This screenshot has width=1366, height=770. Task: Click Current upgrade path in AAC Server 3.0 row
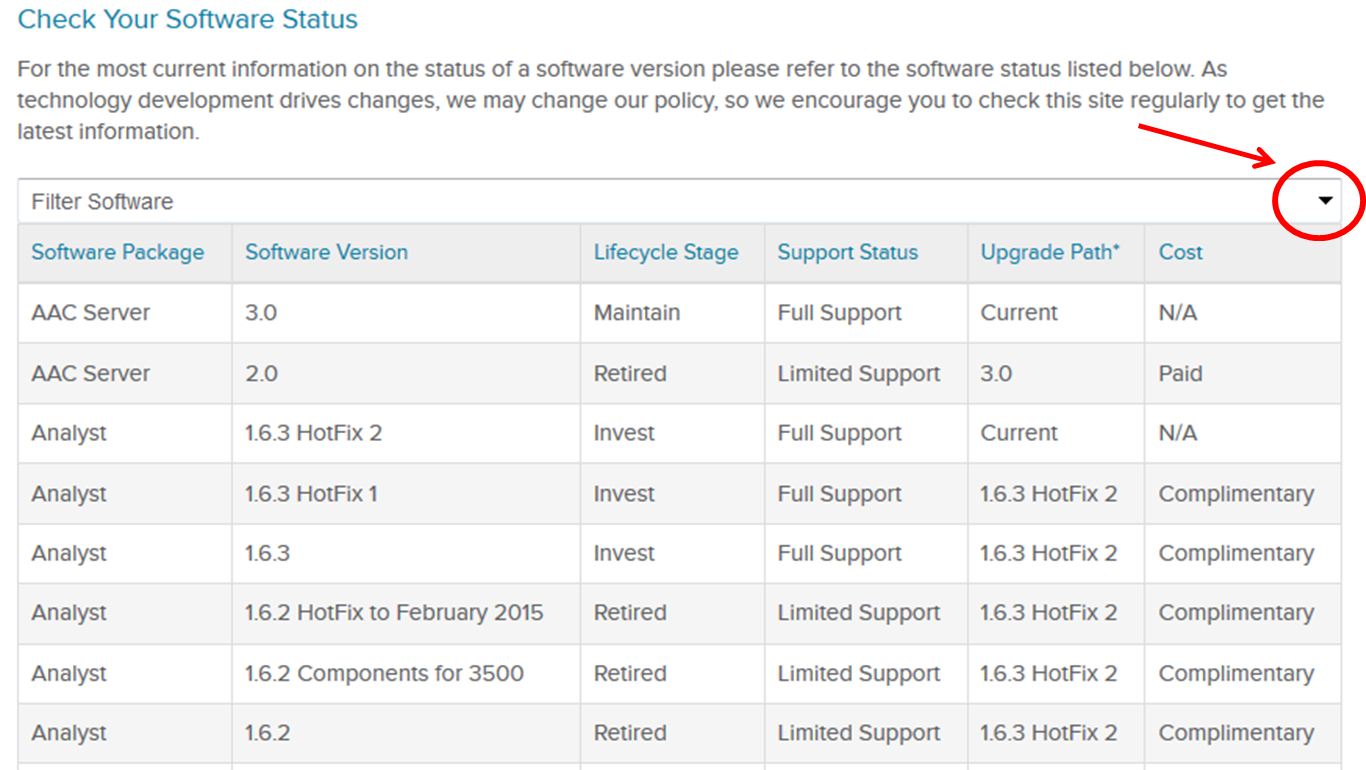point(1019,313)
